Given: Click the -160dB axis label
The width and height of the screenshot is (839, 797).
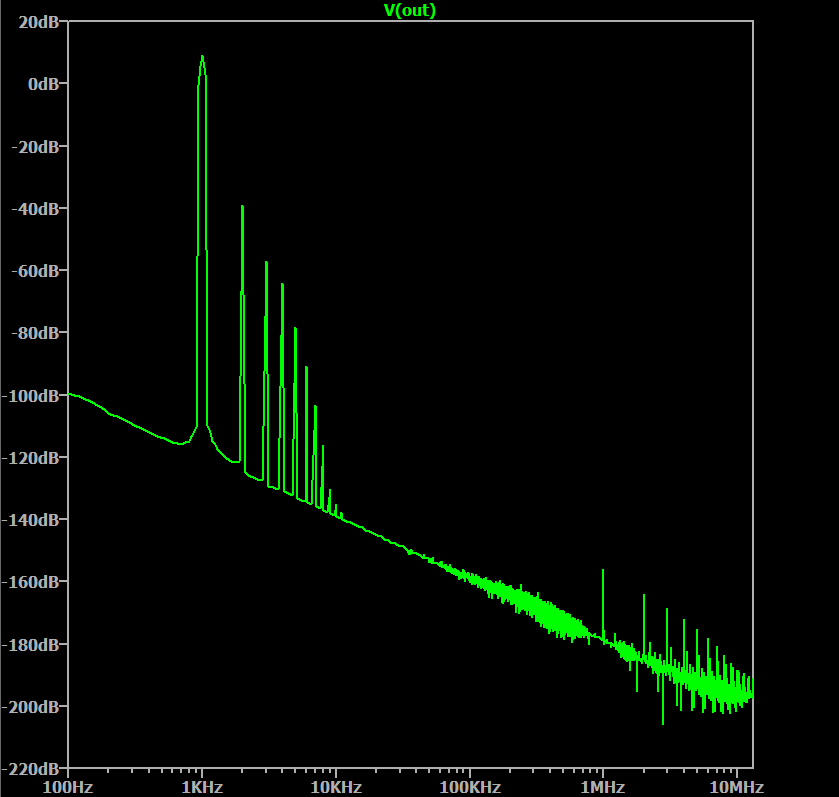Looking at the screenshot, I should coord(30,583).
